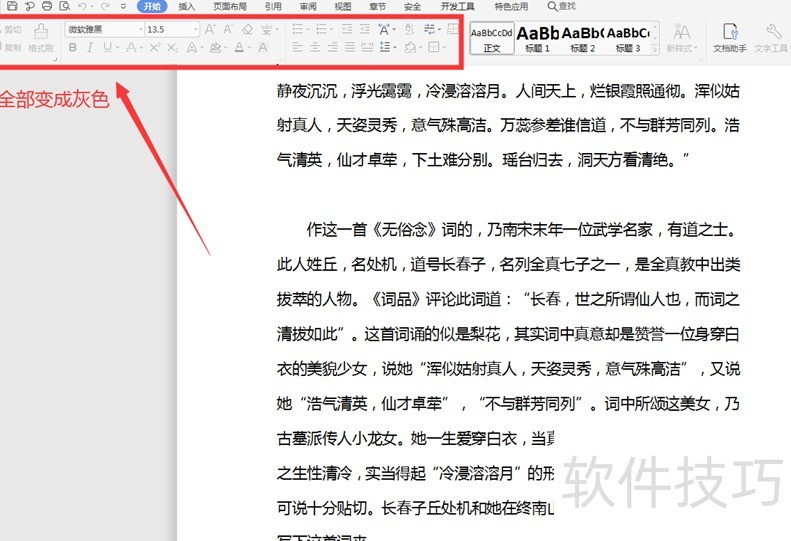Switch to the 开始 ribbon tab
This screenshot has width=791, height=541.
pyautogui.click(x=152, y=6)
